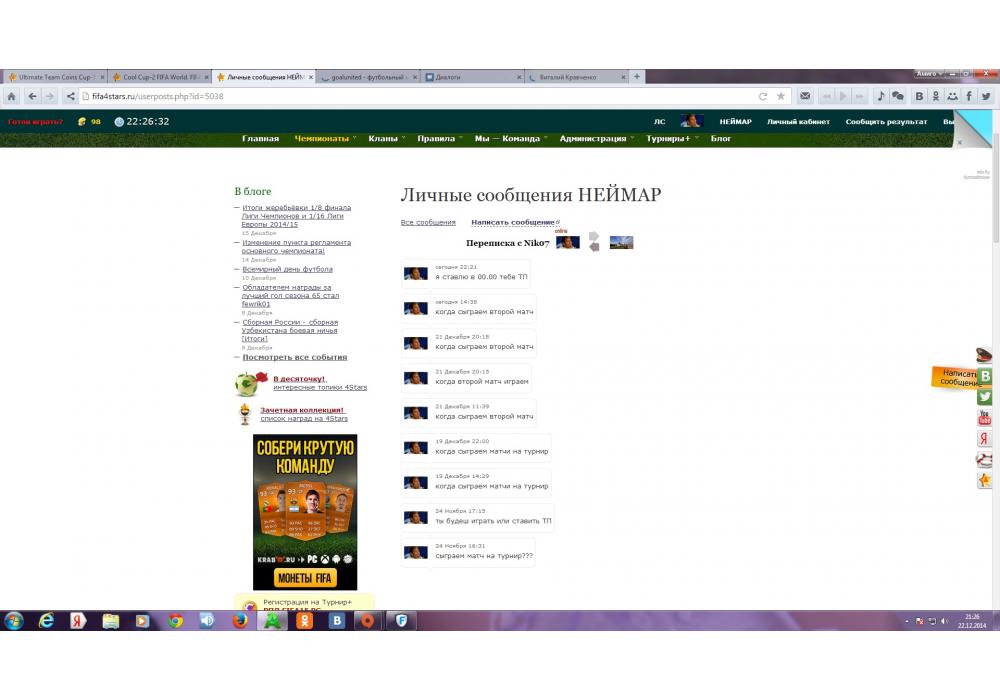The height and width of the screenshot is (700, 1000).
Task: Open the Главная menu item
Action: [x=260, y=139]
